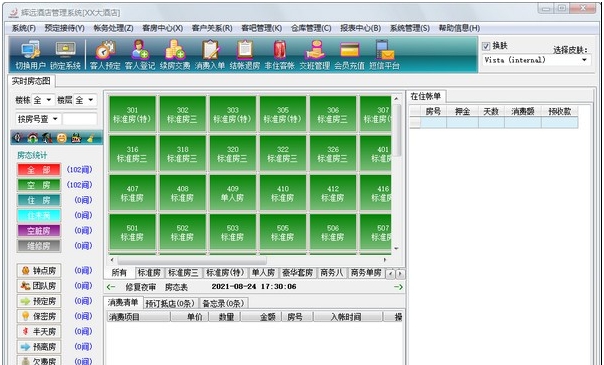Switch to the 预订抵店(0条) tab
The height and width of the screenshot is (365, 604).
[171, 303]
